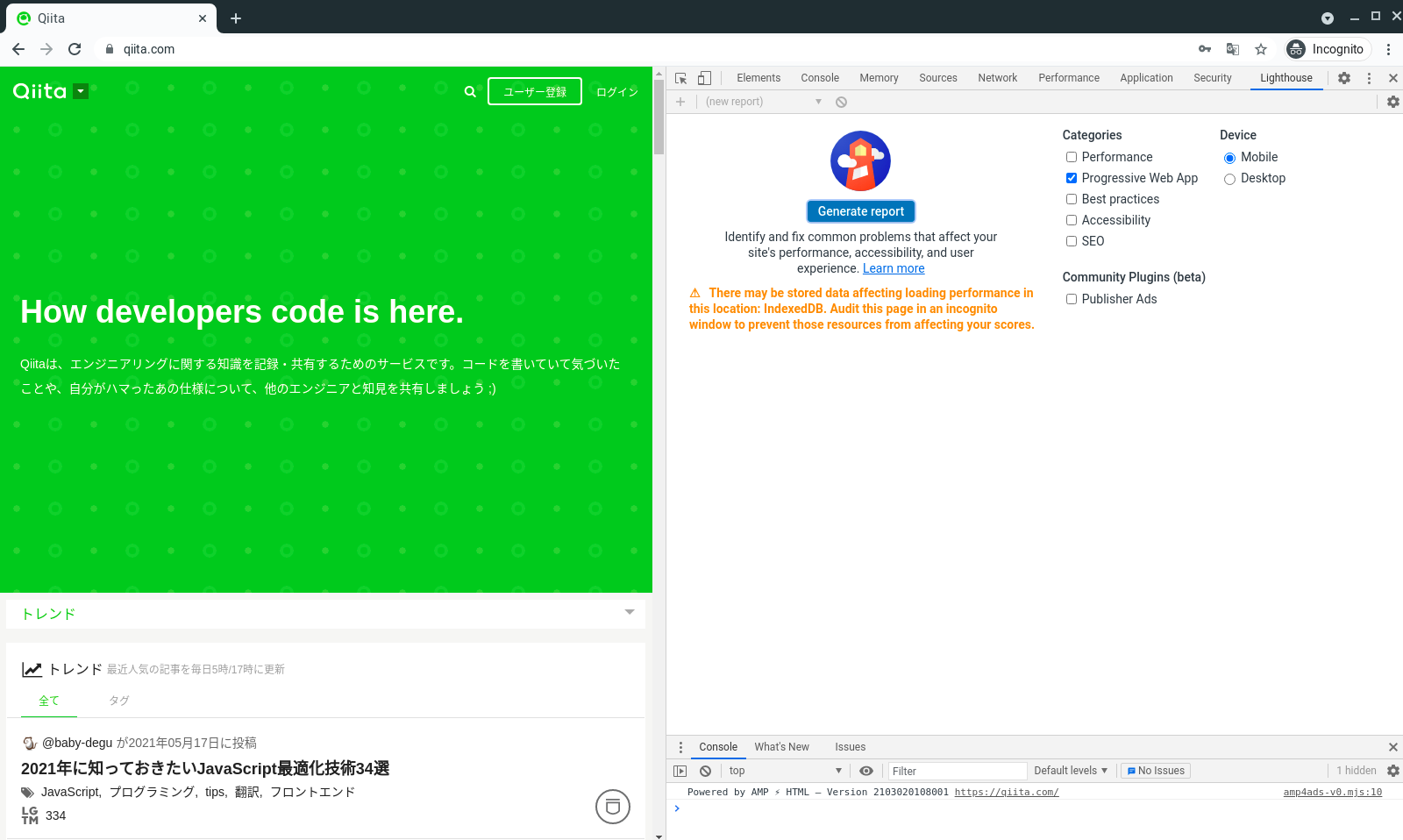Switch to the Memory panel
The image size is (1403, 840).
point(879,78)
